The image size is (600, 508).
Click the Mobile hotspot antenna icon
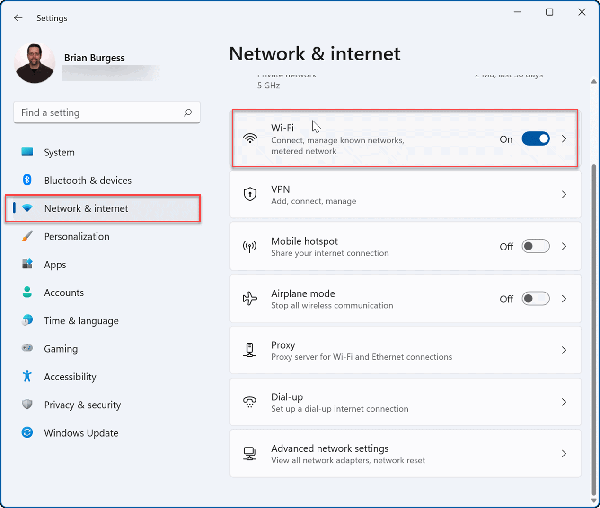(x=250, y=246)
